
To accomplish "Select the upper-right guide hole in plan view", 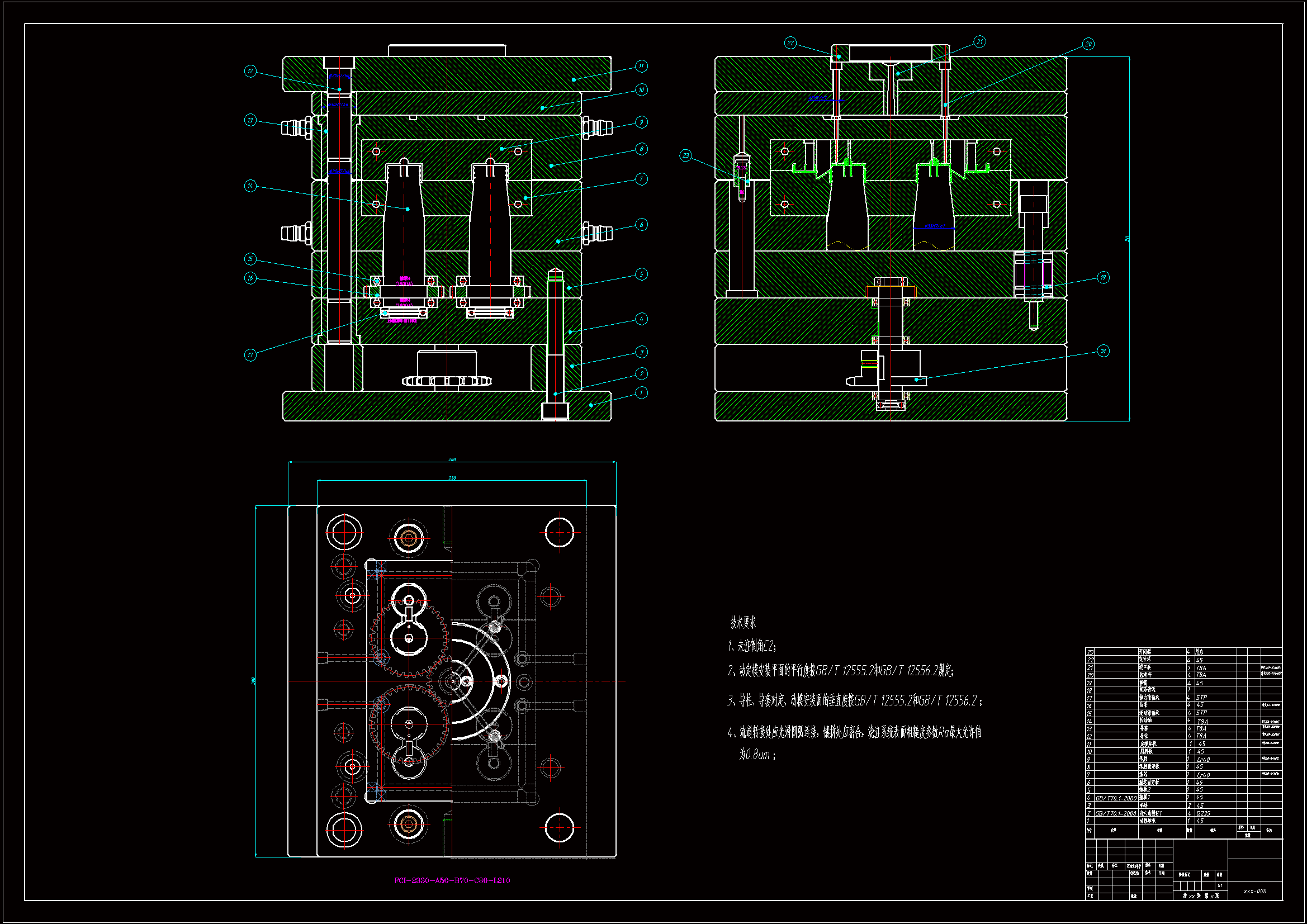I will click(x=559, y=532).
